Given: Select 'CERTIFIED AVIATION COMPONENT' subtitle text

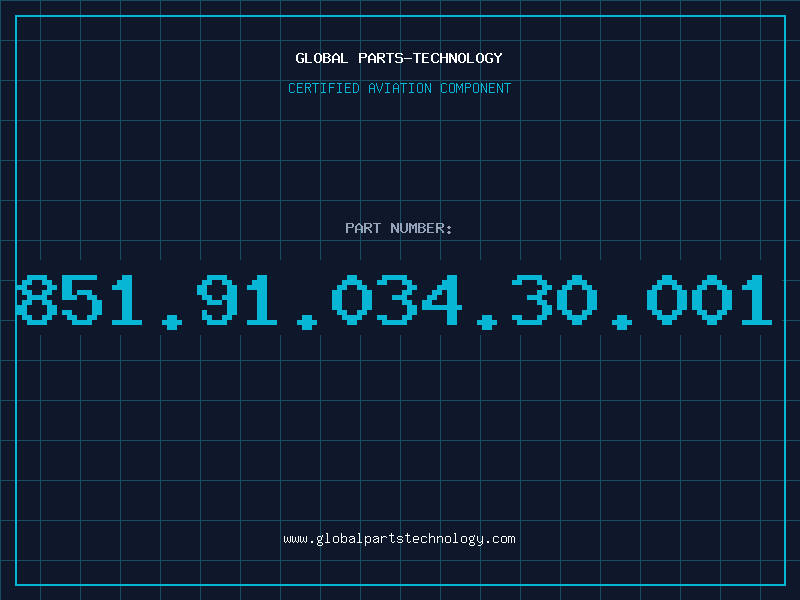Looking at the screenshot, I should pyautogui.click(x=399, y=88).
